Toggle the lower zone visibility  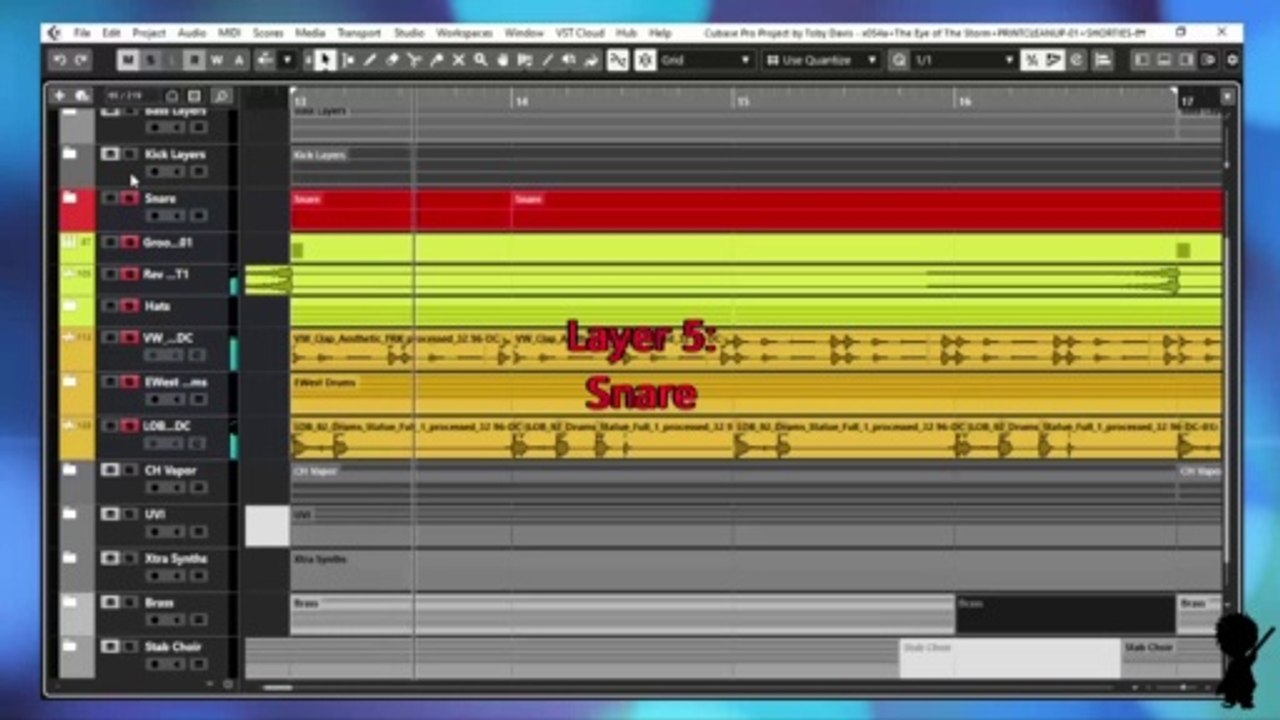1166,60
